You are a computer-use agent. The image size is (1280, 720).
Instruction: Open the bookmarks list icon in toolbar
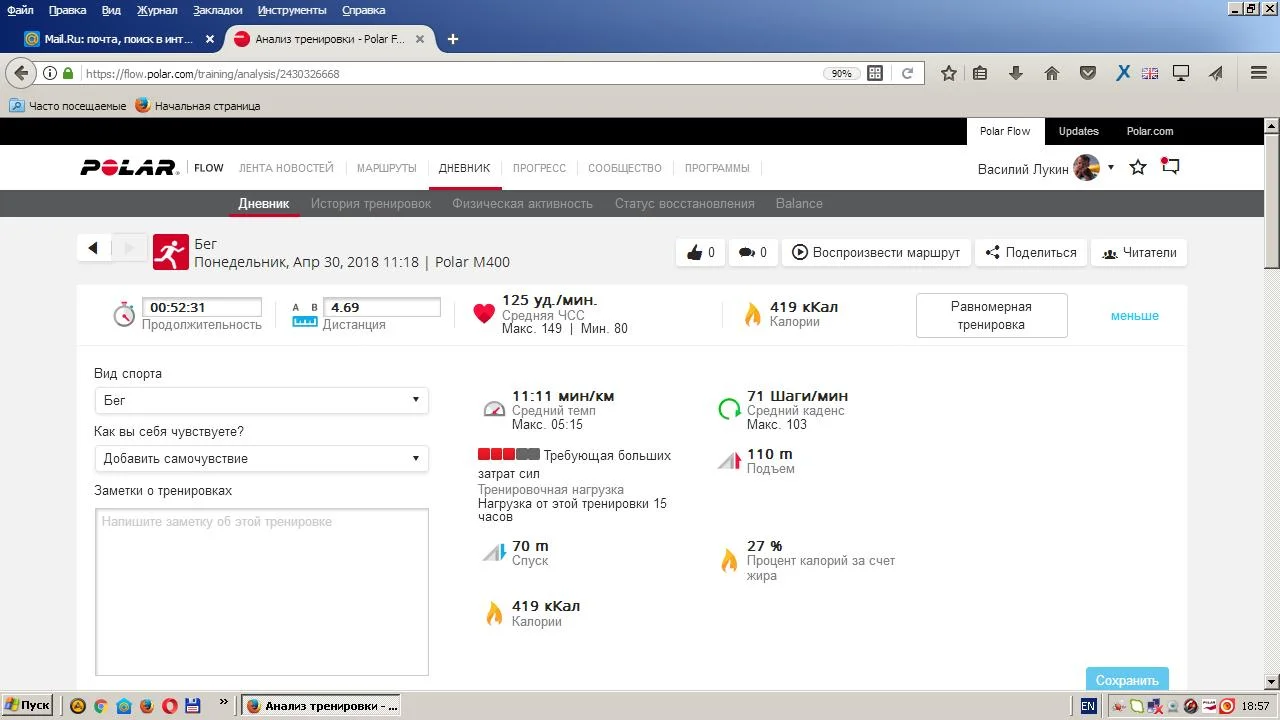point(980,73)
